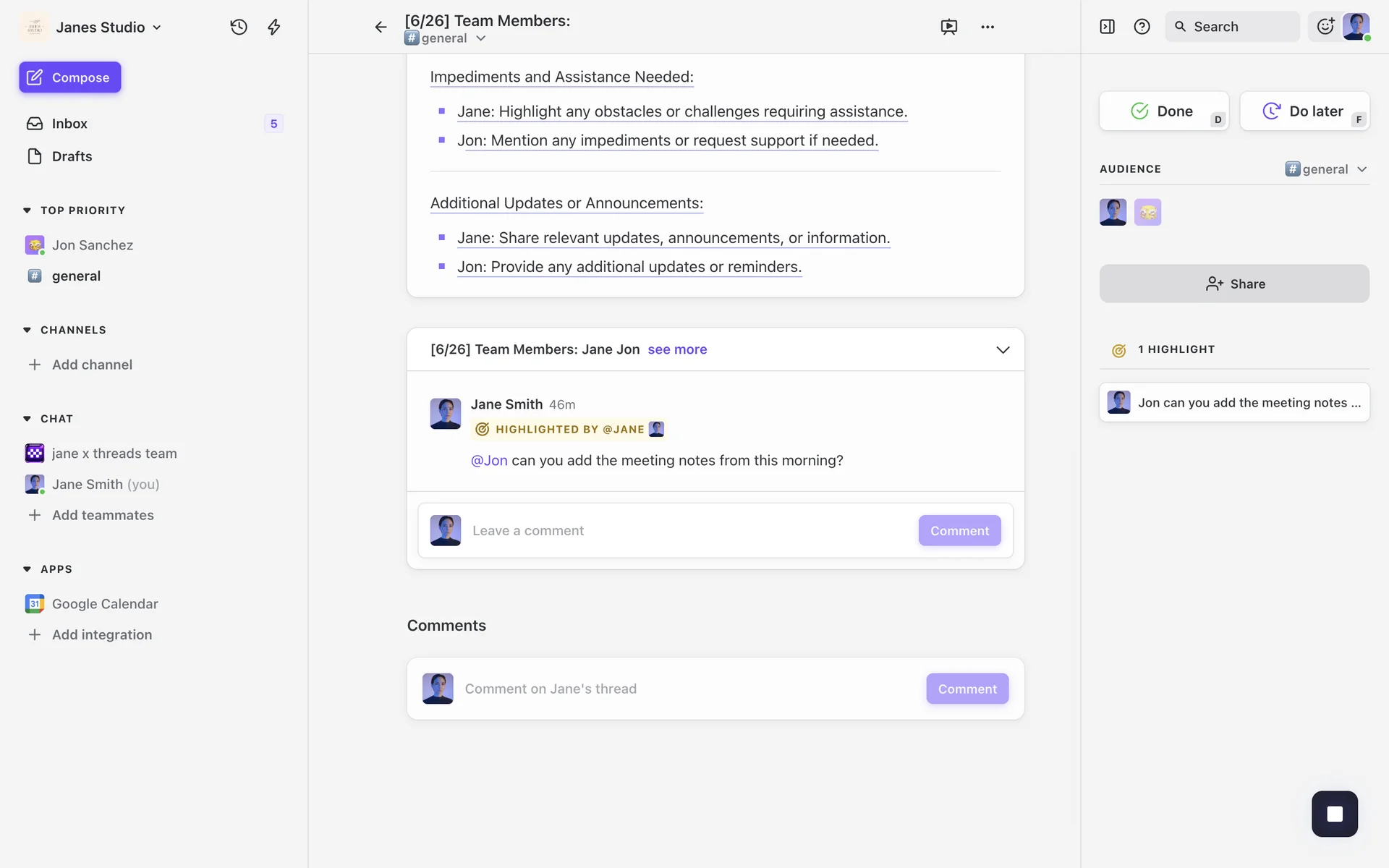Collapse the quoted thread chevron

click(x=1003, y=350)
